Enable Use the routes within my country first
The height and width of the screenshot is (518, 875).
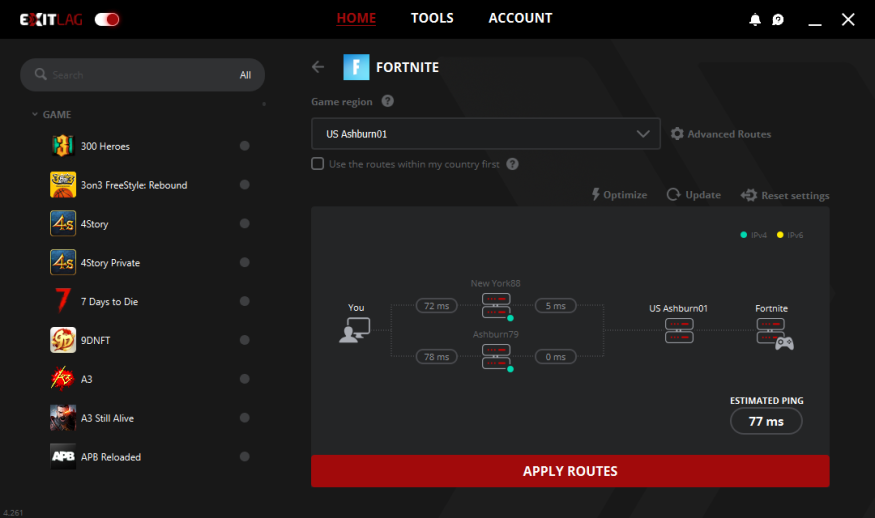pyautogui.click(x=318, y=164)
